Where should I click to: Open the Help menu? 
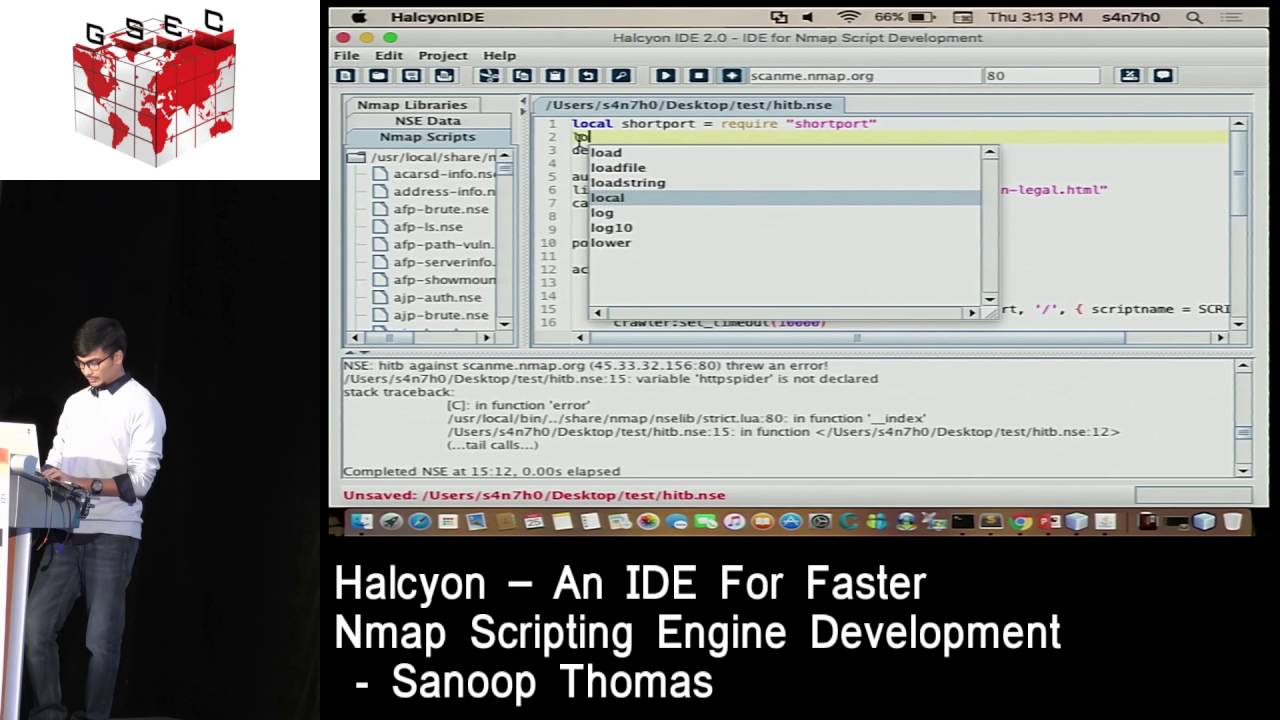(500, 55)
